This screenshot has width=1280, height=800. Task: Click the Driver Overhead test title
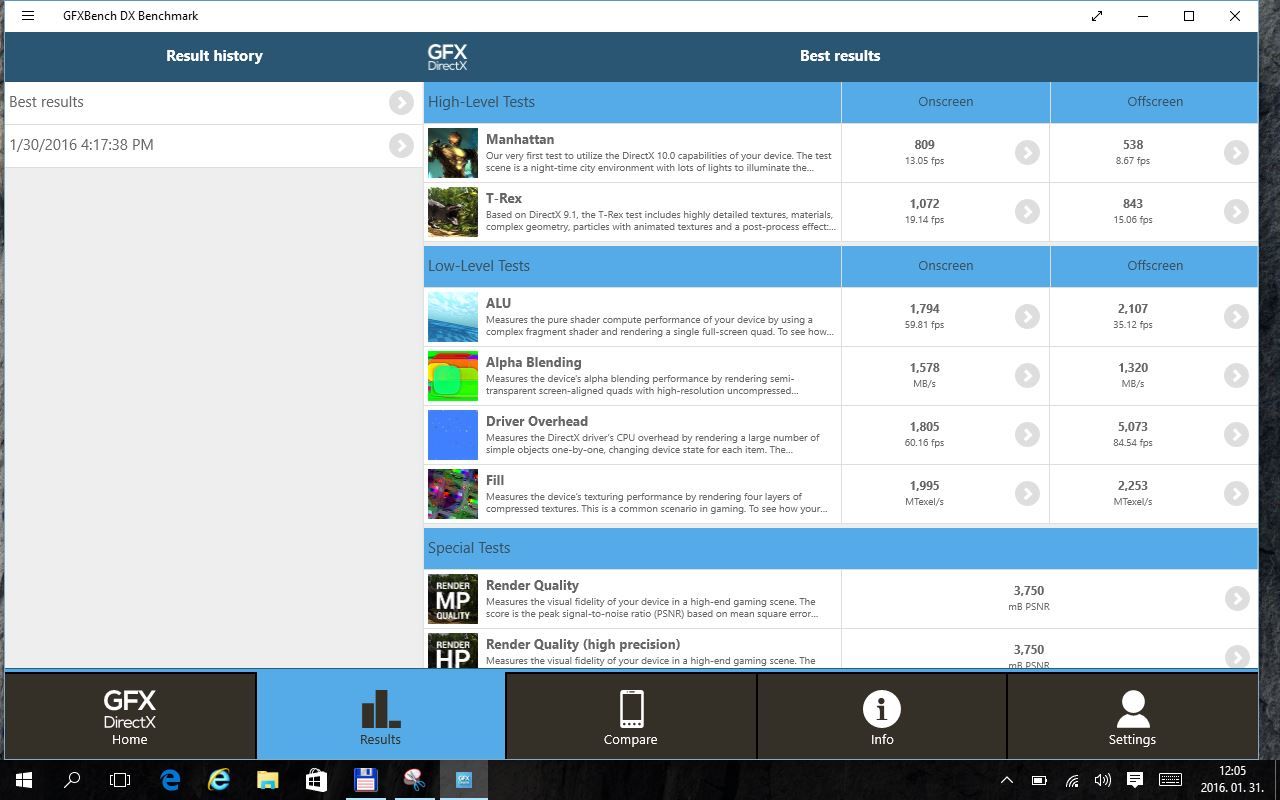pyautogui.click(x=537, y=421)
